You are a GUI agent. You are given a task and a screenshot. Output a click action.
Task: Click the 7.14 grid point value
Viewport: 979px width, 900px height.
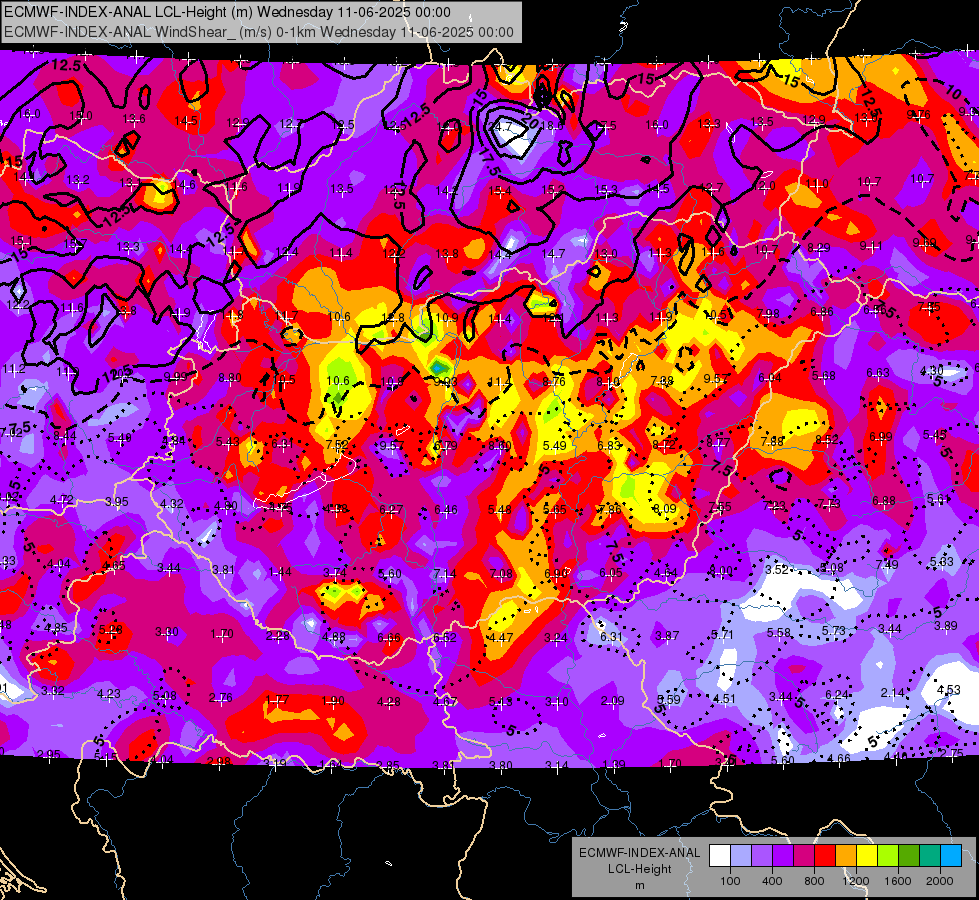click(x=445, y=574)
